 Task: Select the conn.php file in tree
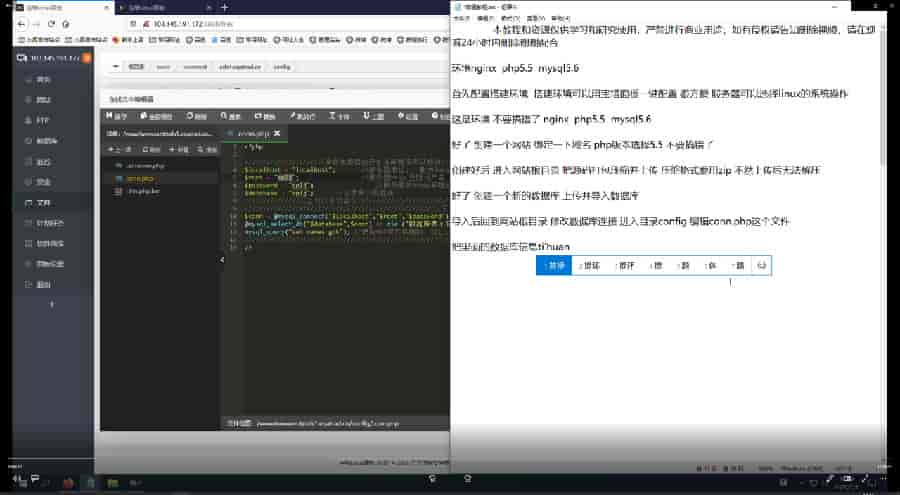138,177
